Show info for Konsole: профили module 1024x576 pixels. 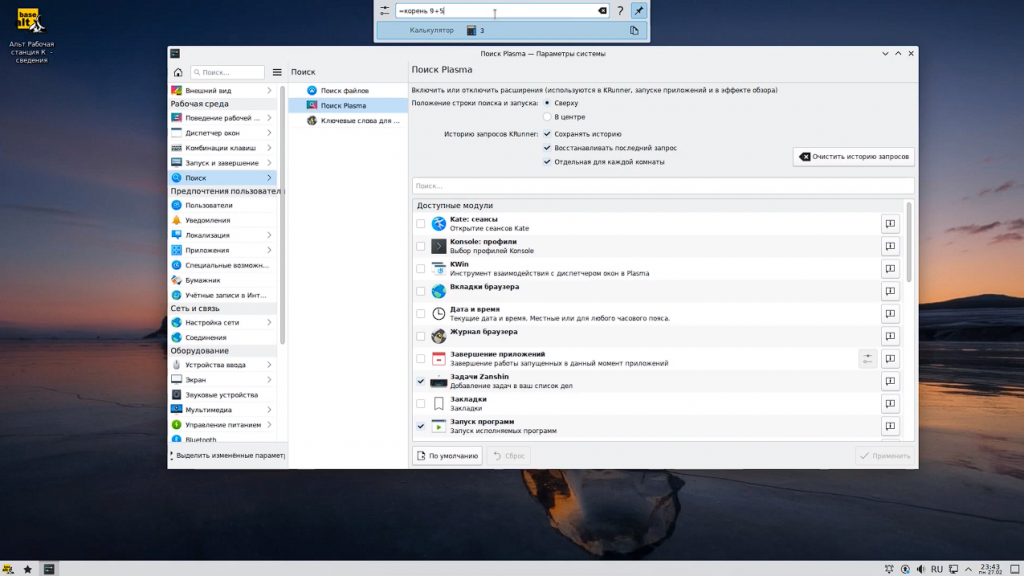[890, 246]
